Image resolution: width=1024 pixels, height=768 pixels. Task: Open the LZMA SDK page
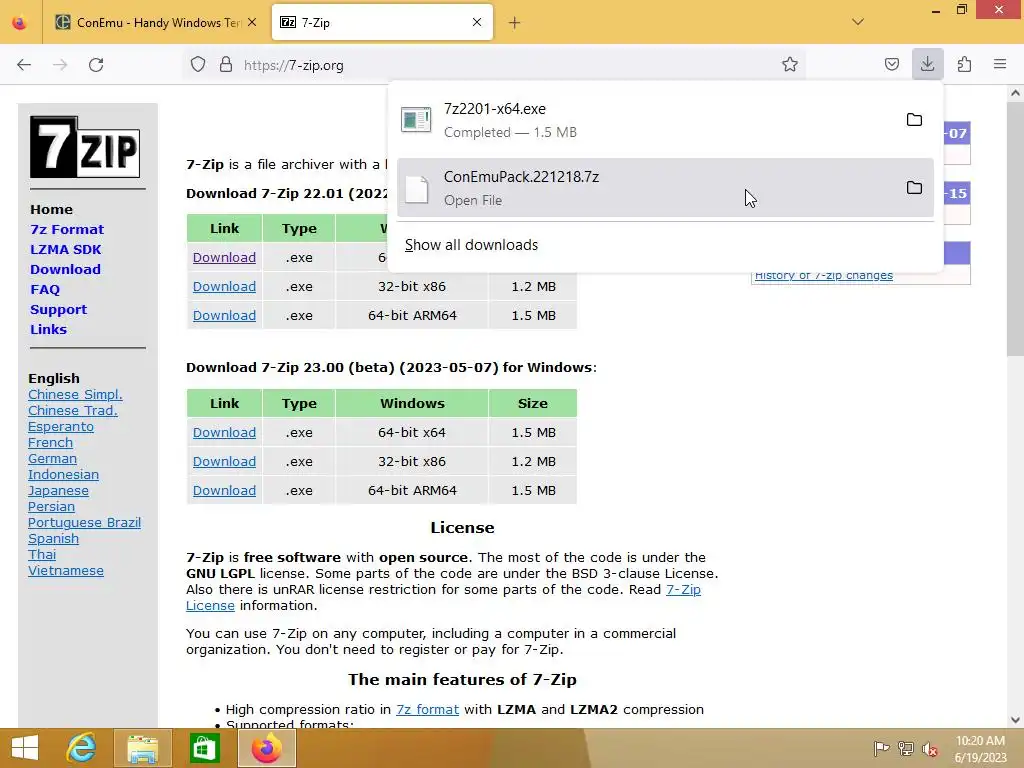[65, 249]
